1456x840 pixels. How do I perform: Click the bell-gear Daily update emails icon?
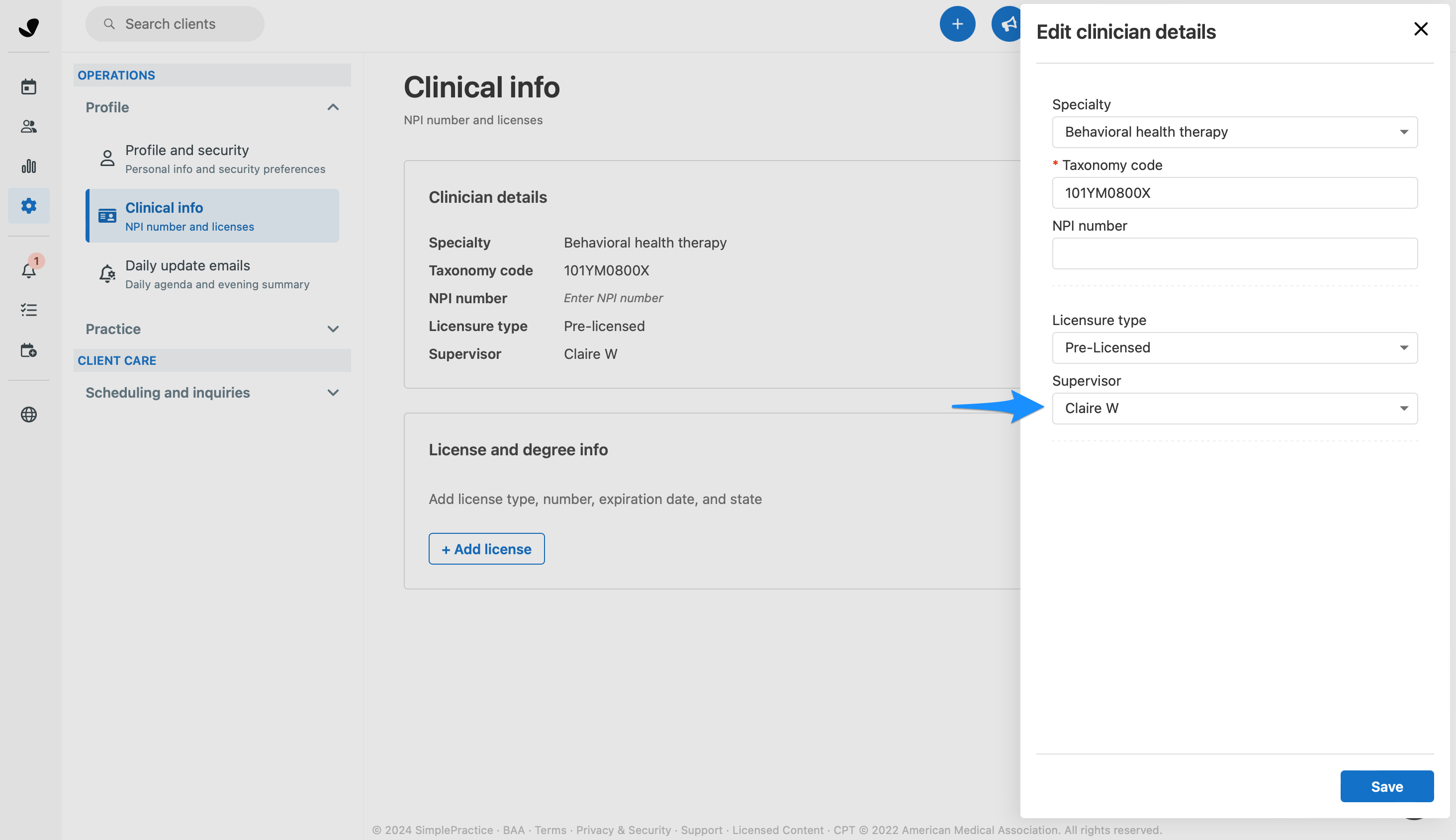coord(107,273)
